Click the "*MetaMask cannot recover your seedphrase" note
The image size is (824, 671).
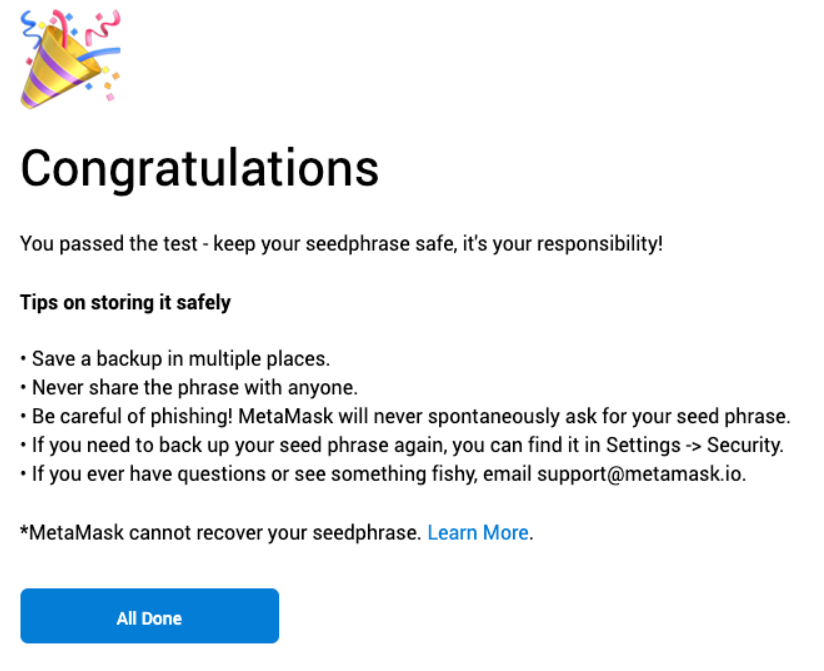tap(220, 533)
